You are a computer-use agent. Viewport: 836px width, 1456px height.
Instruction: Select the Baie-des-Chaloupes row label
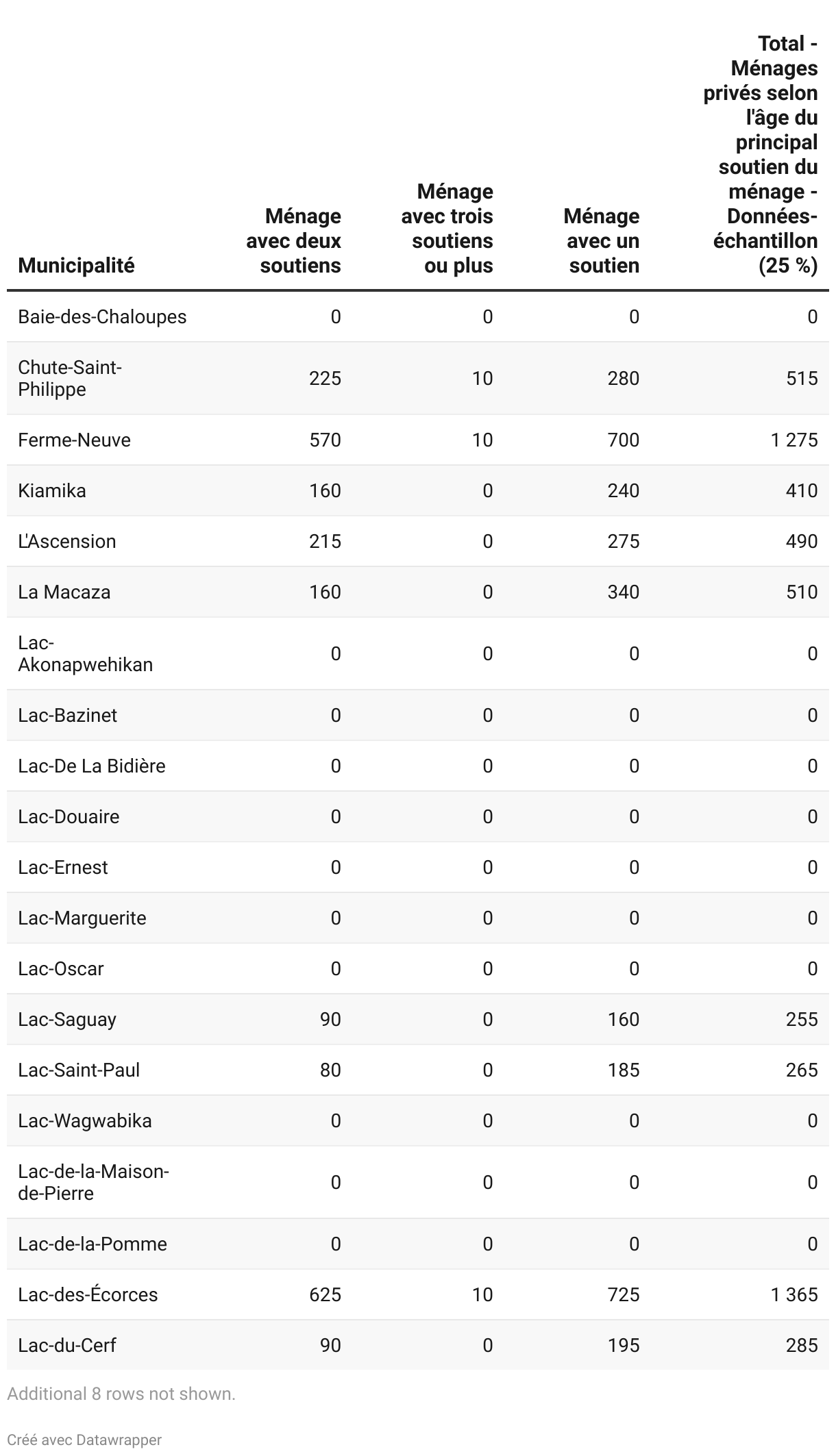(x=102, y=316)
